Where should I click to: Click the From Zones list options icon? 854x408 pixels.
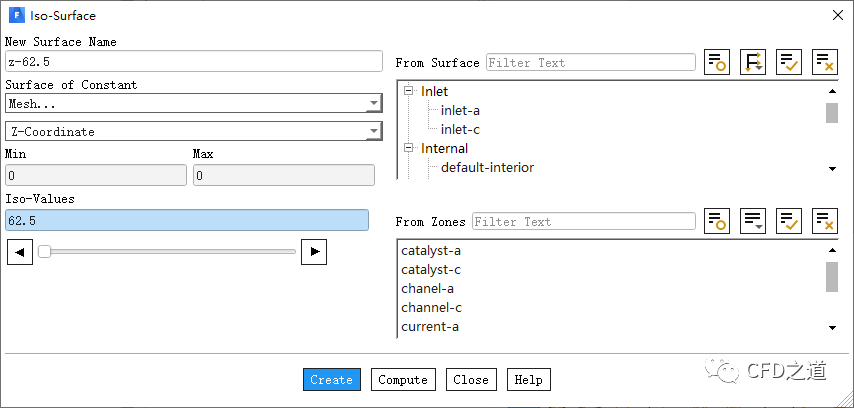click(x=753, y=221)
